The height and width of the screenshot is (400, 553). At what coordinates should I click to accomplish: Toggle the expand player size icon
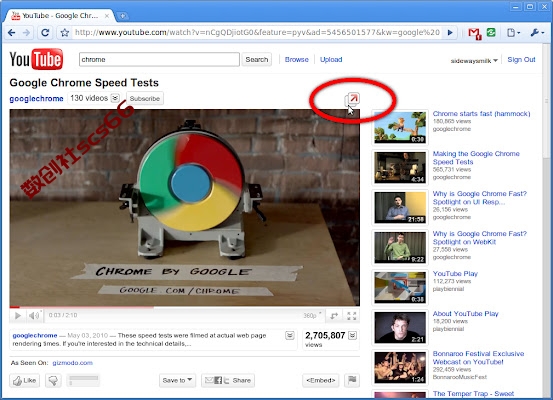334,315
